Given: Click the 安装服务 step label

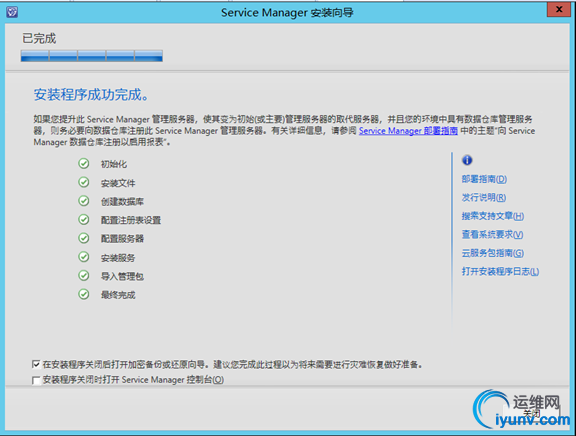Looking at the screenshot, I should 118,258.
